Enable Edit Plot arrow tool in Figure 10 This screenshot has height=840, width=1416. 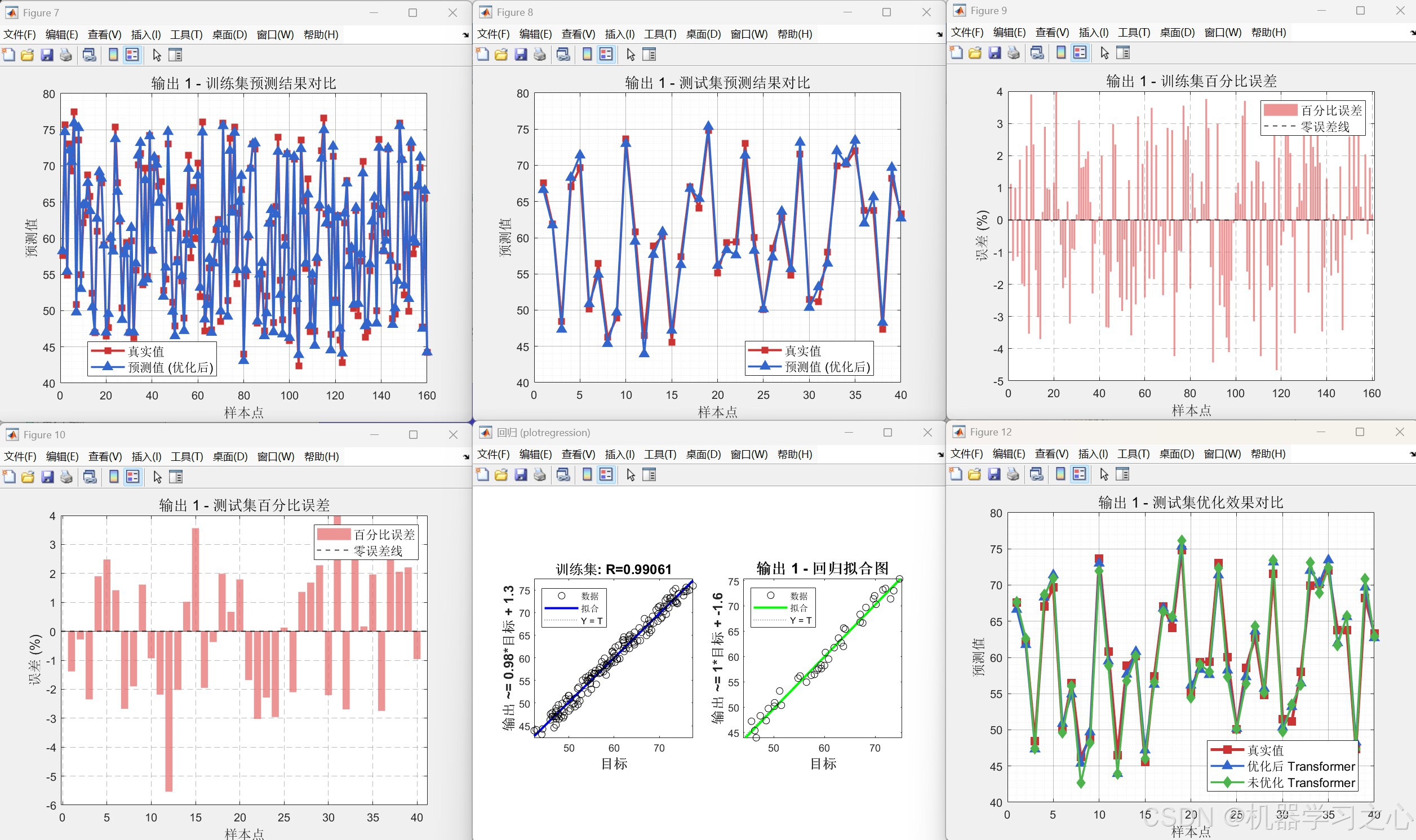[157, 477]
